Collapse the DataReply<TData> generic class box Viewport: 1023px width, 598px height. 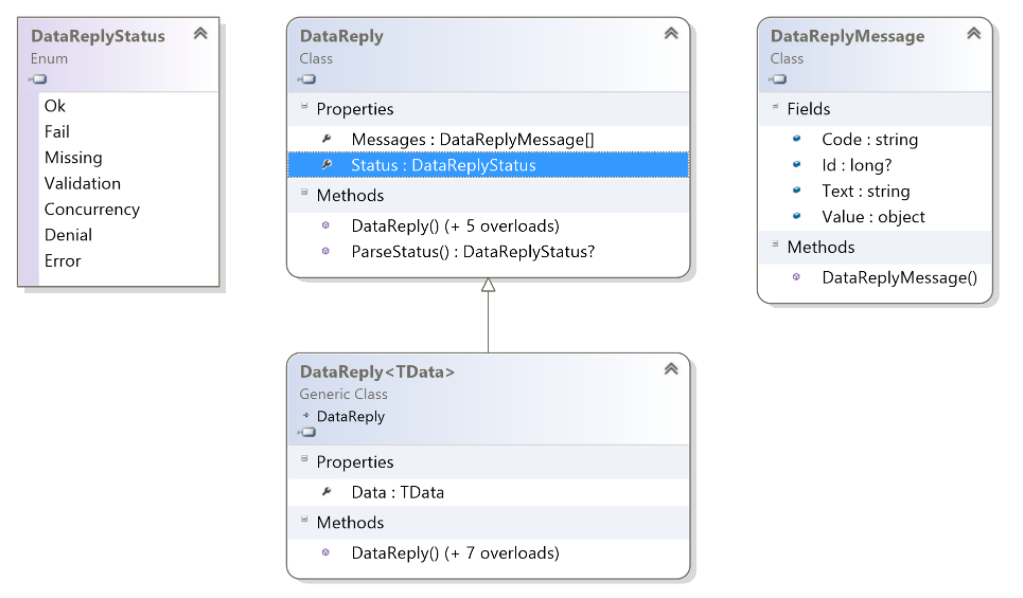pyautogui.click(x=671, y=369)
